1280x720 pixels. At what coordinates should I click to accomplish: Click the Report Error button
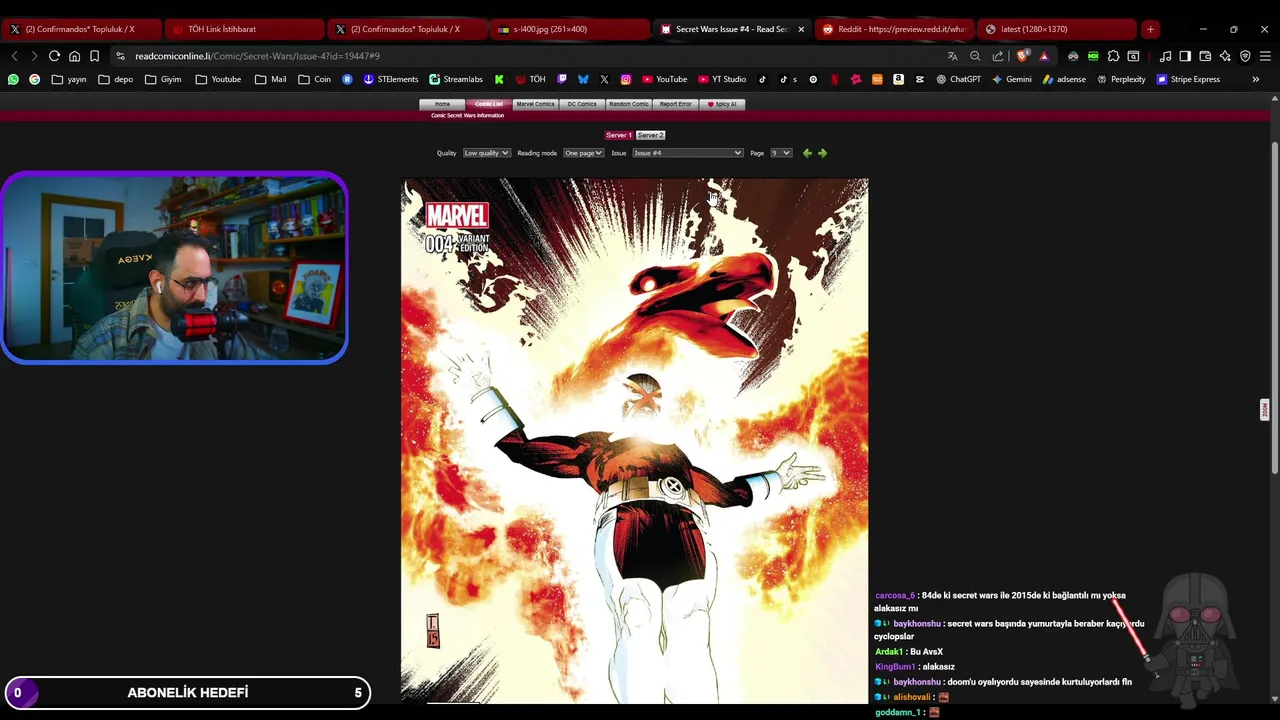click(x=675, y=104)
